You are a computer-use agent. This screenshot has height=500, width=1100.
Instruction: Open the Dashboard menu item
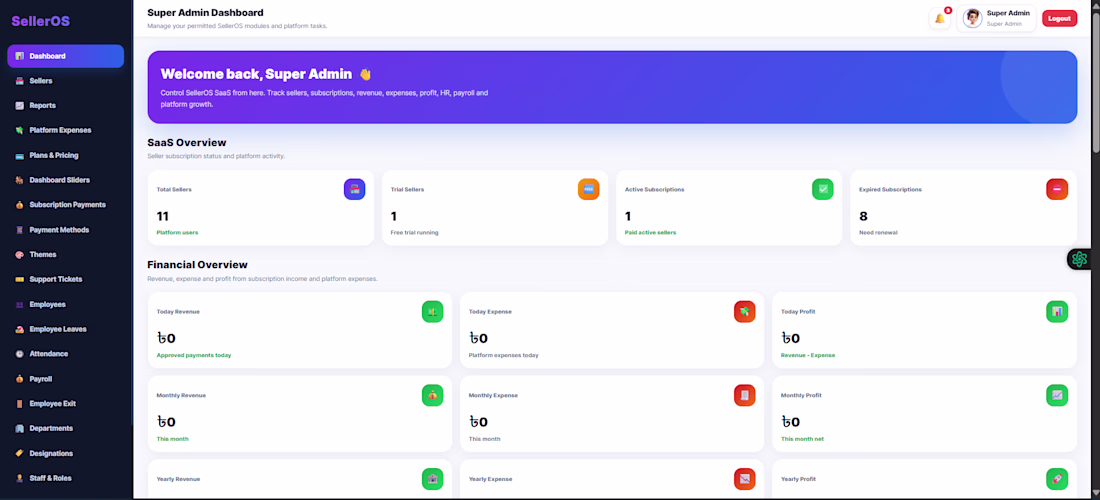tap(66, 56)
